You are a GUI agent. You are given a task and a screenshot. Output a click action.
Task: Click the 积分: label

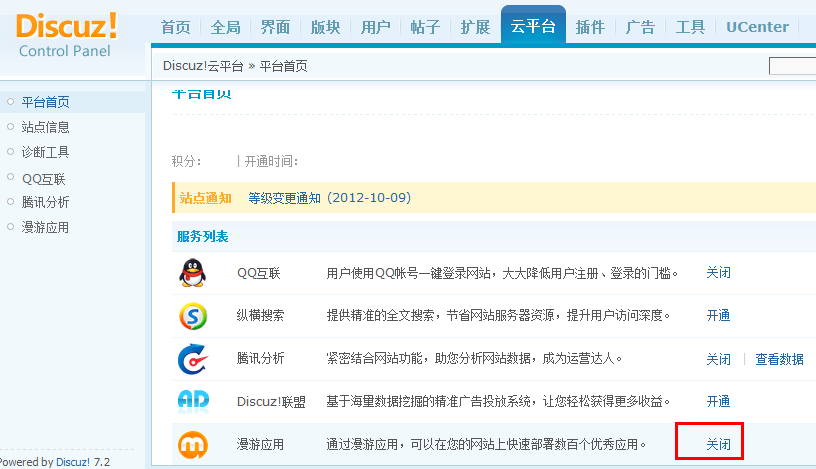pos(186,161)
